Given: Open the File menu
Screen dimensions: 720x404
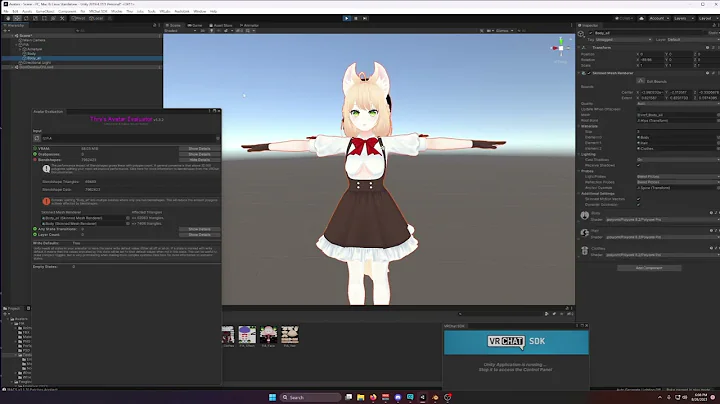Looking at the screenshot, I should click(x=6, y=11).
